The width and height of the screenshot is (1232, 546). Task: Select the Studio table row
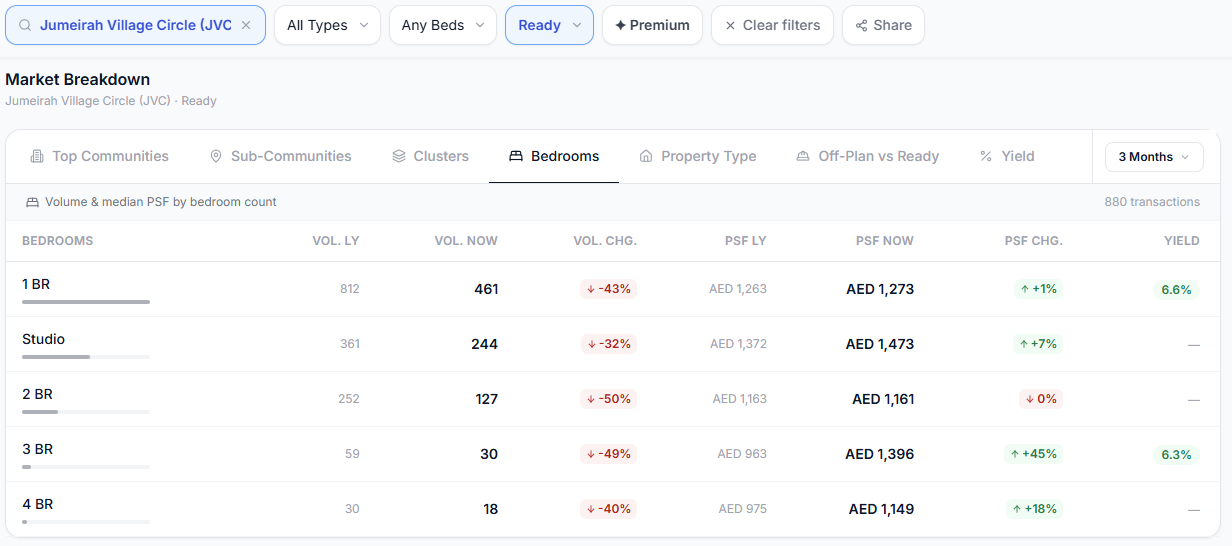(x=612, y=344)
